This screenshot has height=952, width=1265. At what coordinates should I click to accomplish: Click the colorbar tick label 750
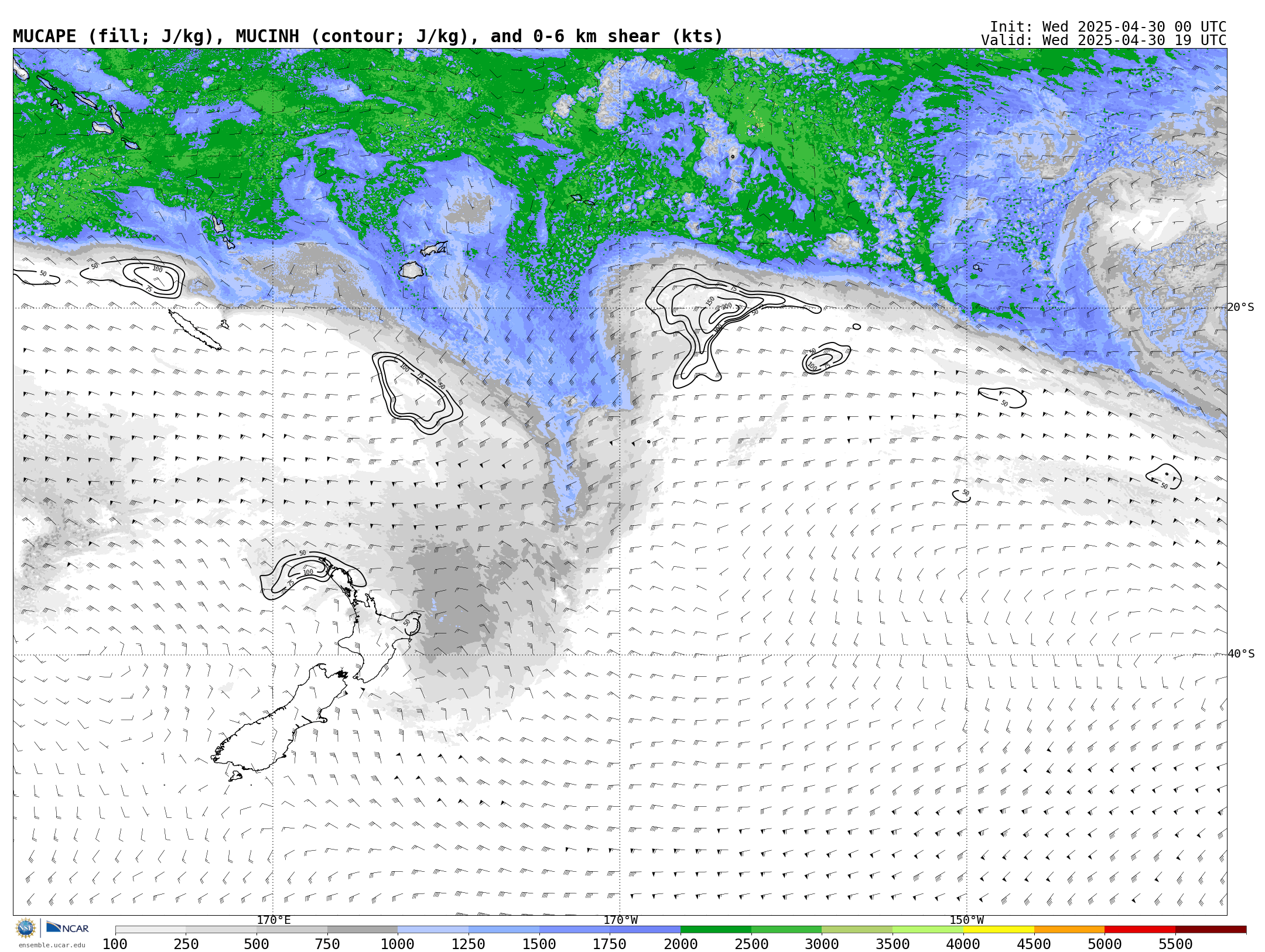[x=327, y=944]
